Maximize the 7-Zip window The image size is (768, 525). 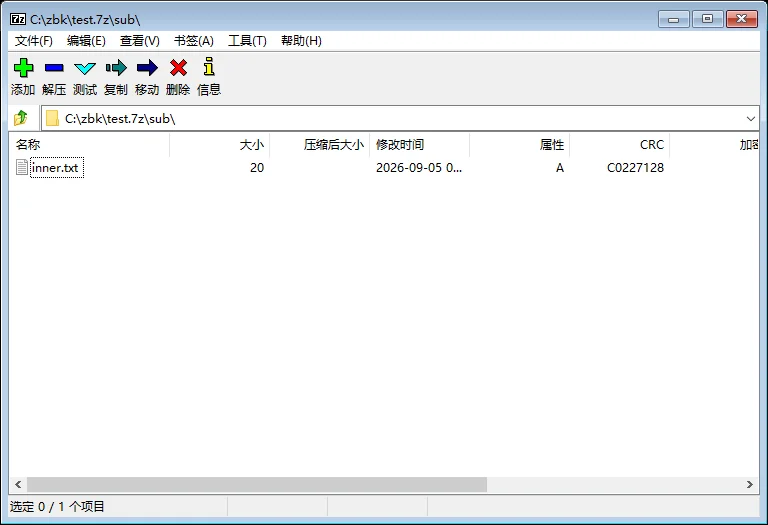point(707,19)
